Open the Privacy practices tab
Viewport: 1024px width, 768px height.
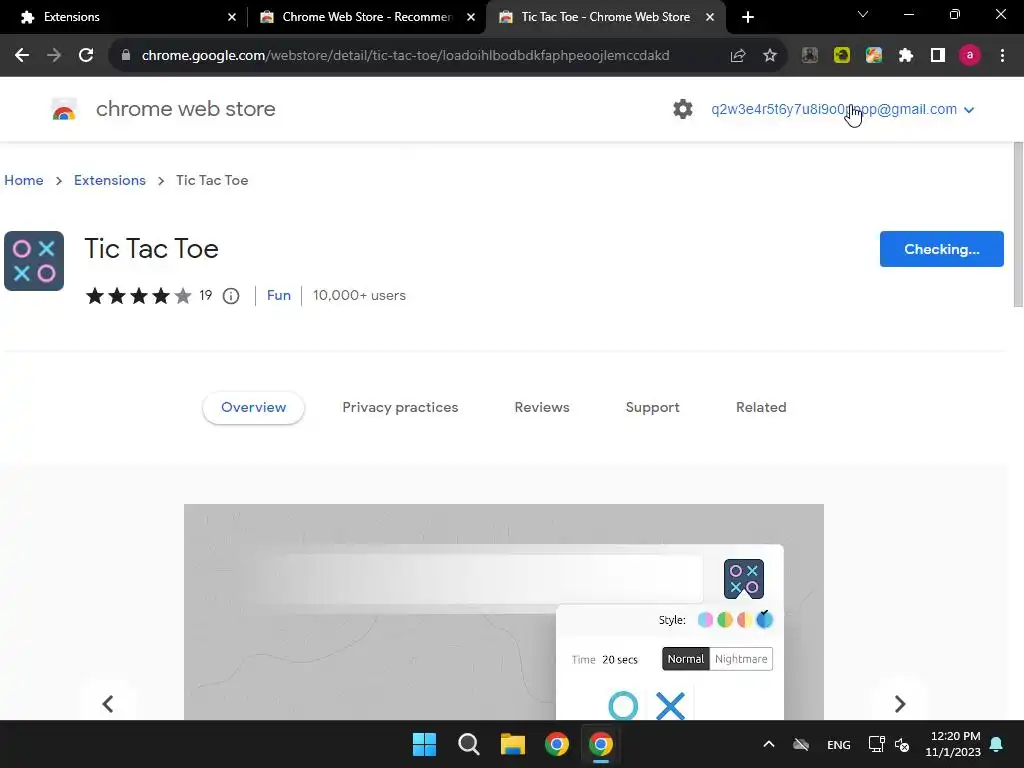tap(400, 408)
